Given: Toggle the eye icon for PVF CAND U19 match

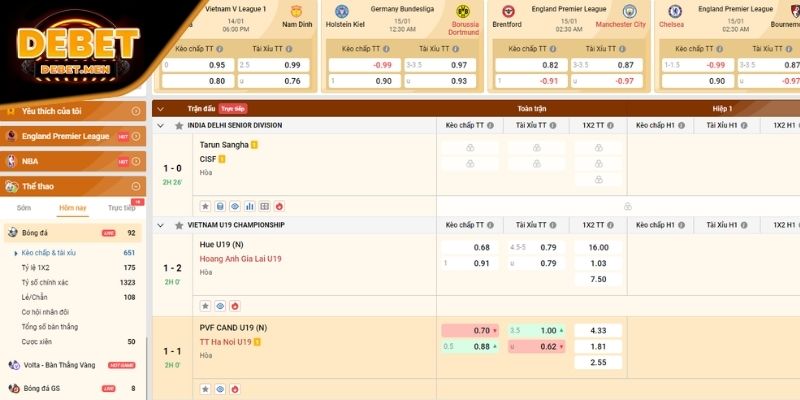Looking at the screenshot, I should (220, 389).
